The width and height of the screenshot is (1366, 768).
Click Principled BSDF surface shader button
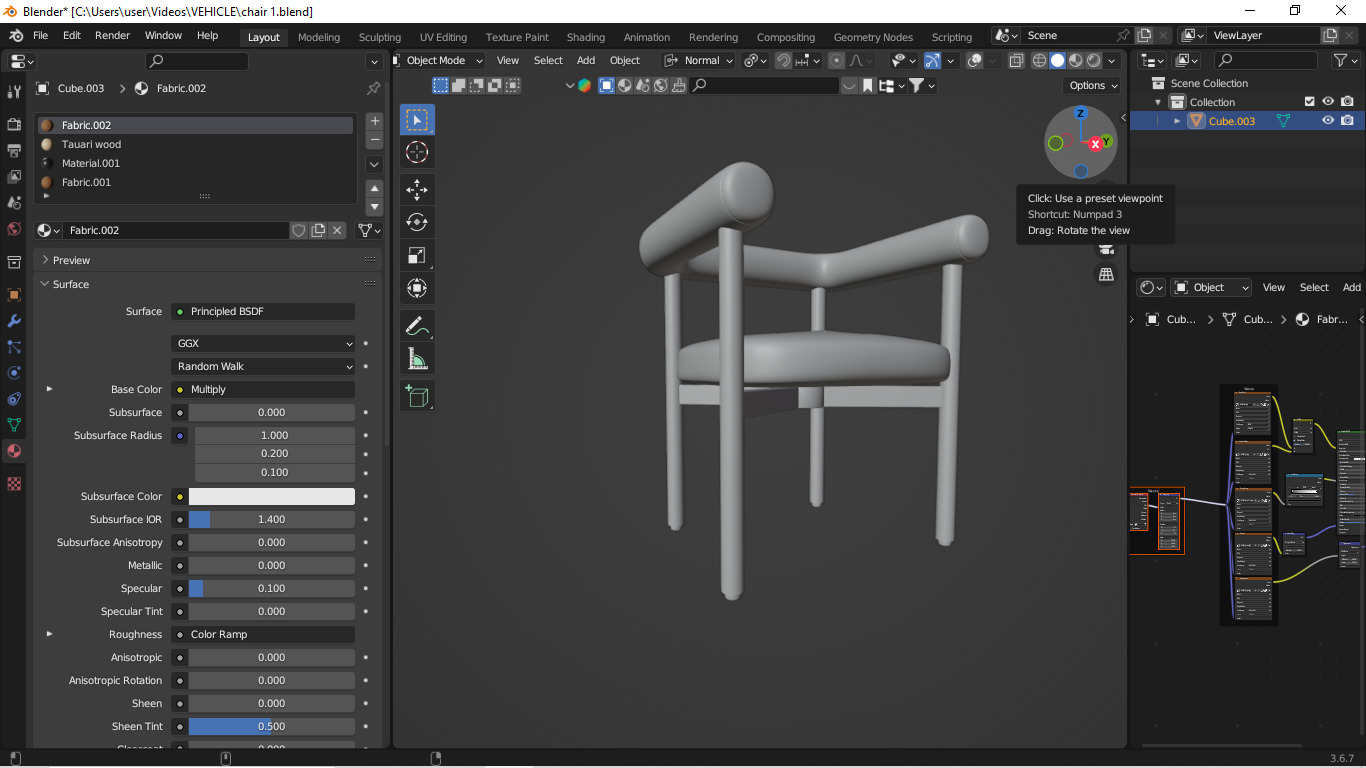coord(263,311)
